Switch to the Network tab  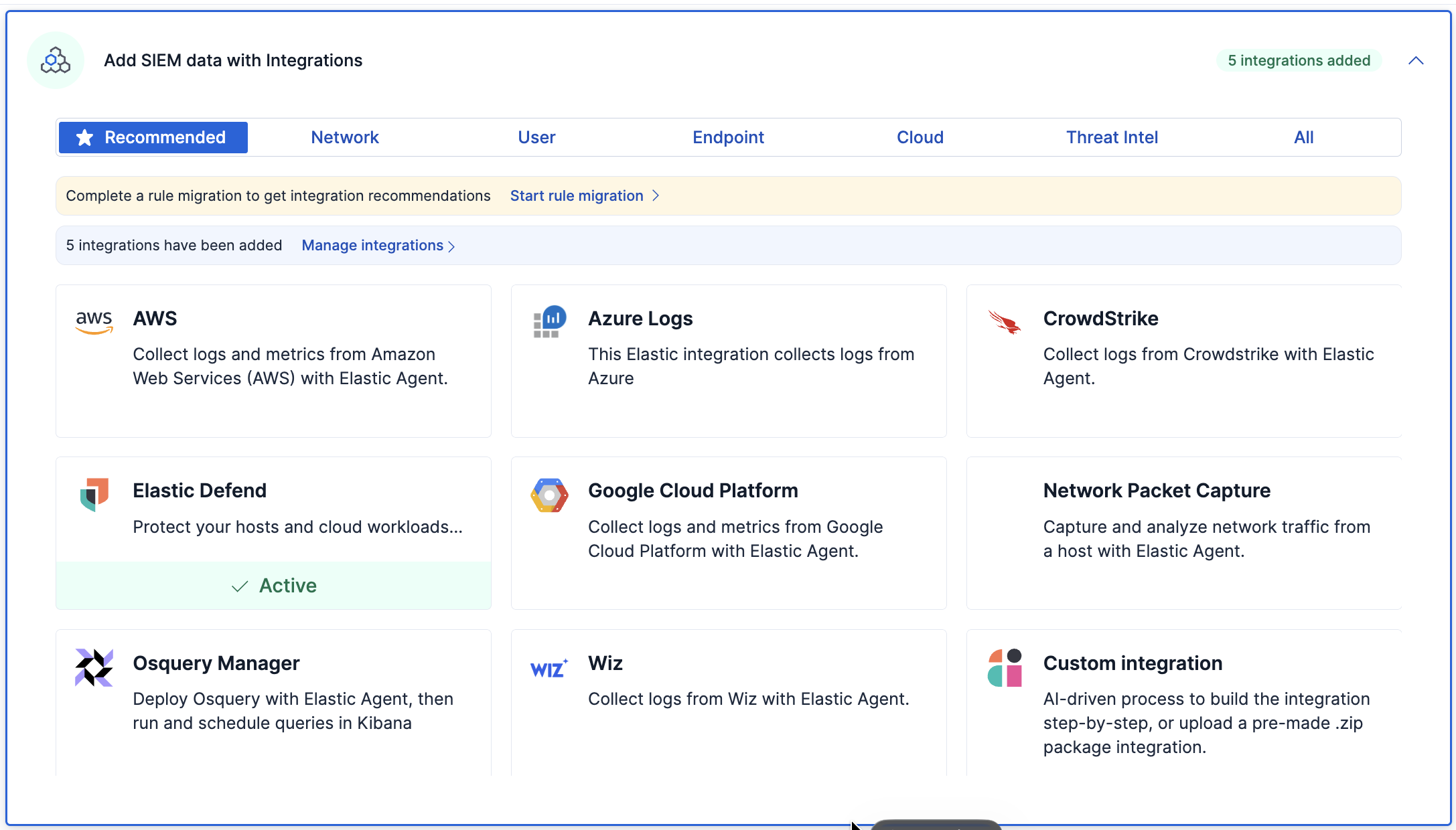[345, 137]
